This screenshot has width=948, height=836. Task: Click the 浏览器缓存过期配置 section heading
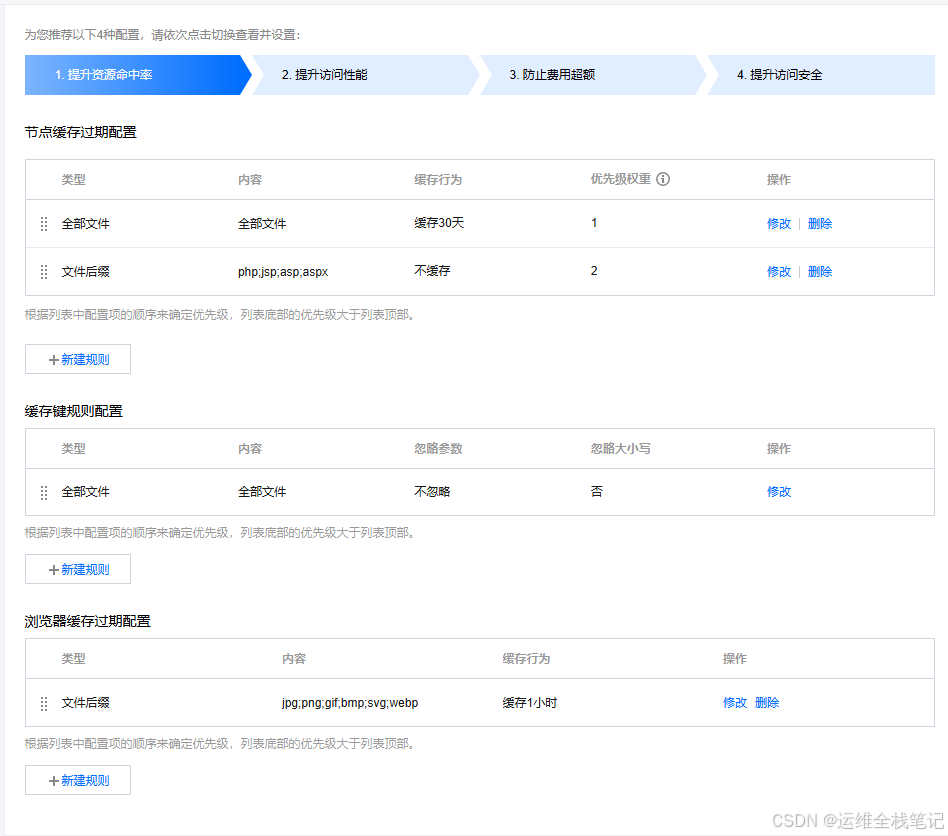coord(88,621)
